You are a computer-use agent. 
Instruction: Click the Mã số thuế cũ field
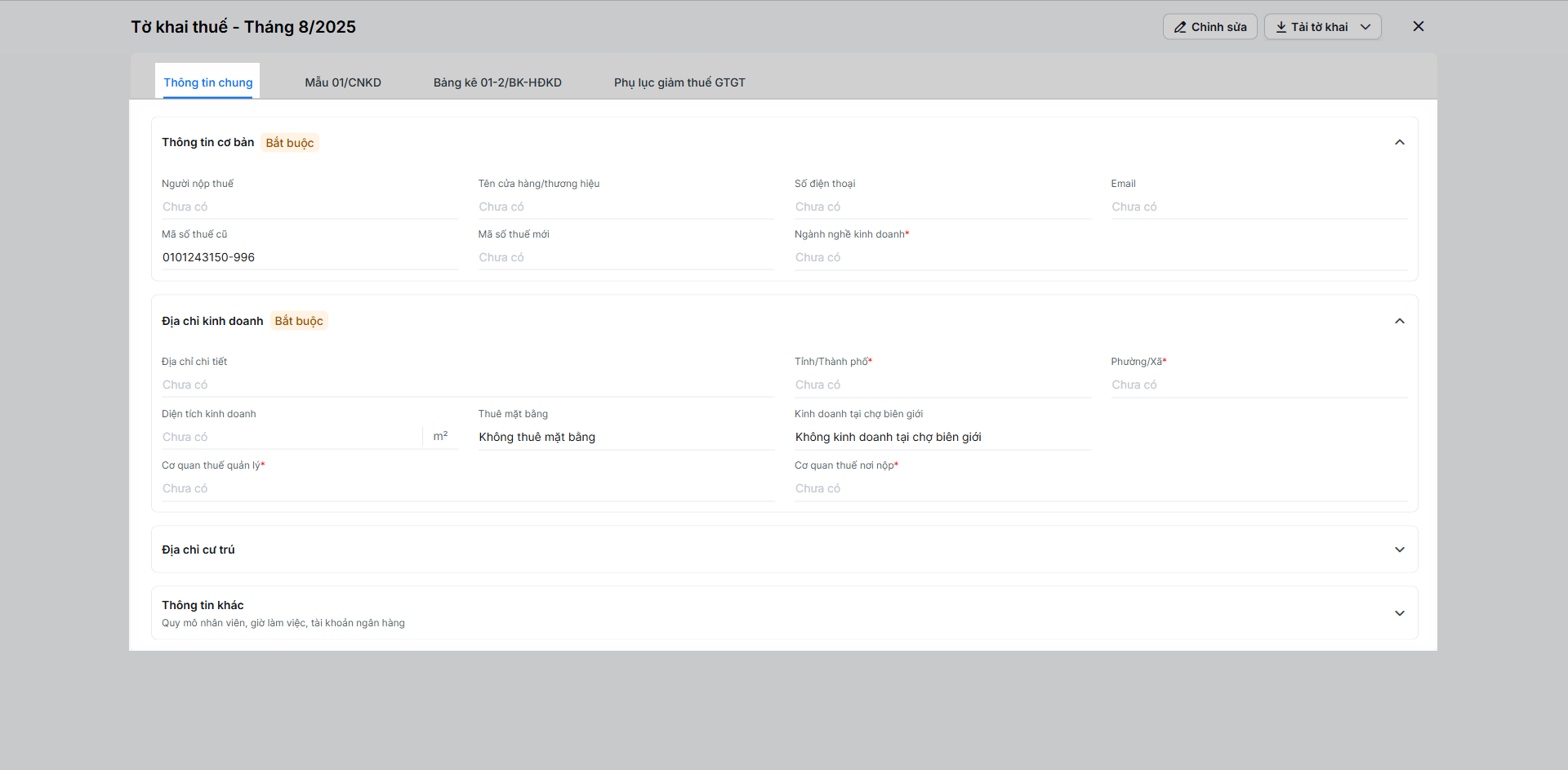[310, 257]
